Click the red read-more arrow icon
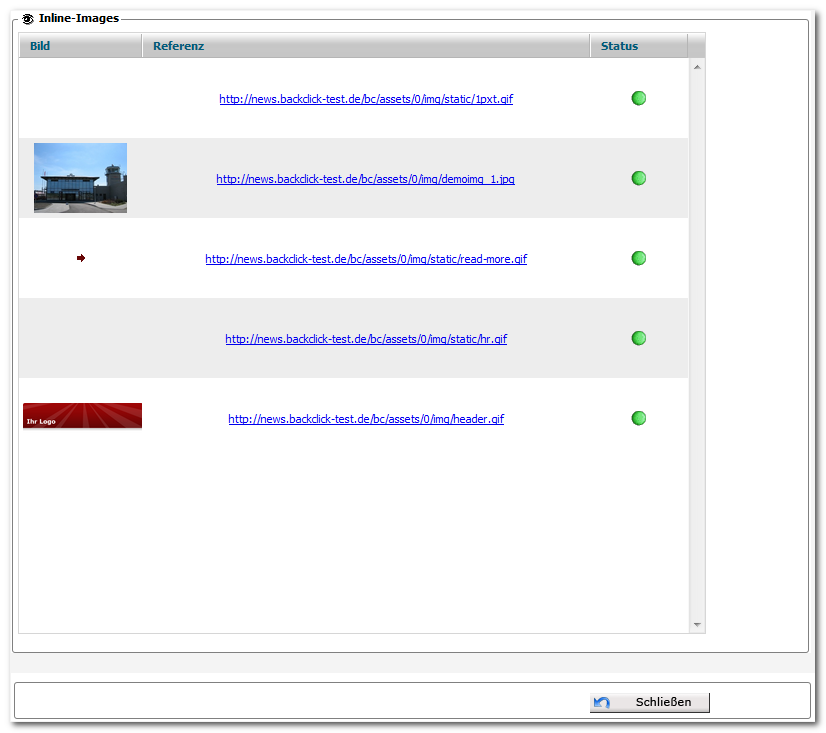The height and width of the screenshot is (733, 826). (81, 258)
